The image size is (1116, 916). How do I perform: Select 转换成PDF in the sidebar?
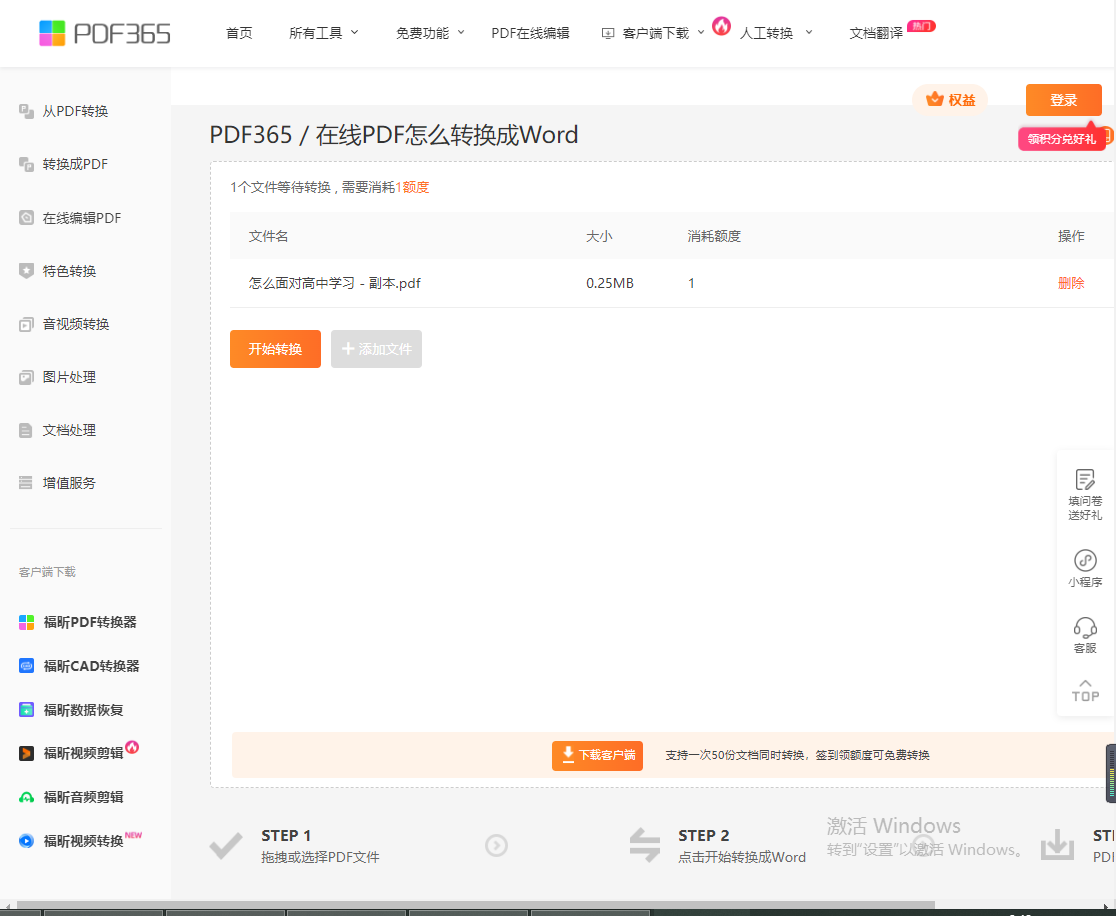tap(75, 164)
